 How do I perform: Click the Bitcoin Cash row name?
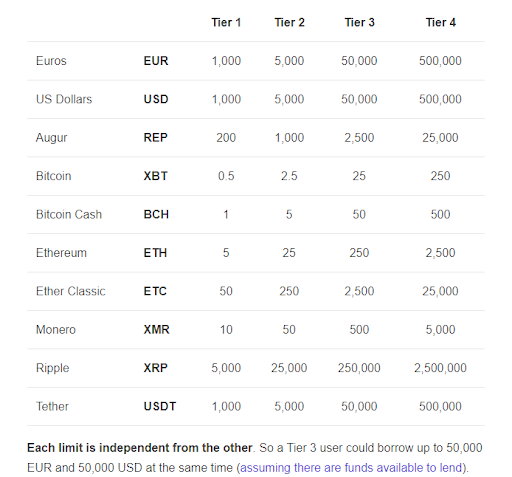tap(69, 214)
